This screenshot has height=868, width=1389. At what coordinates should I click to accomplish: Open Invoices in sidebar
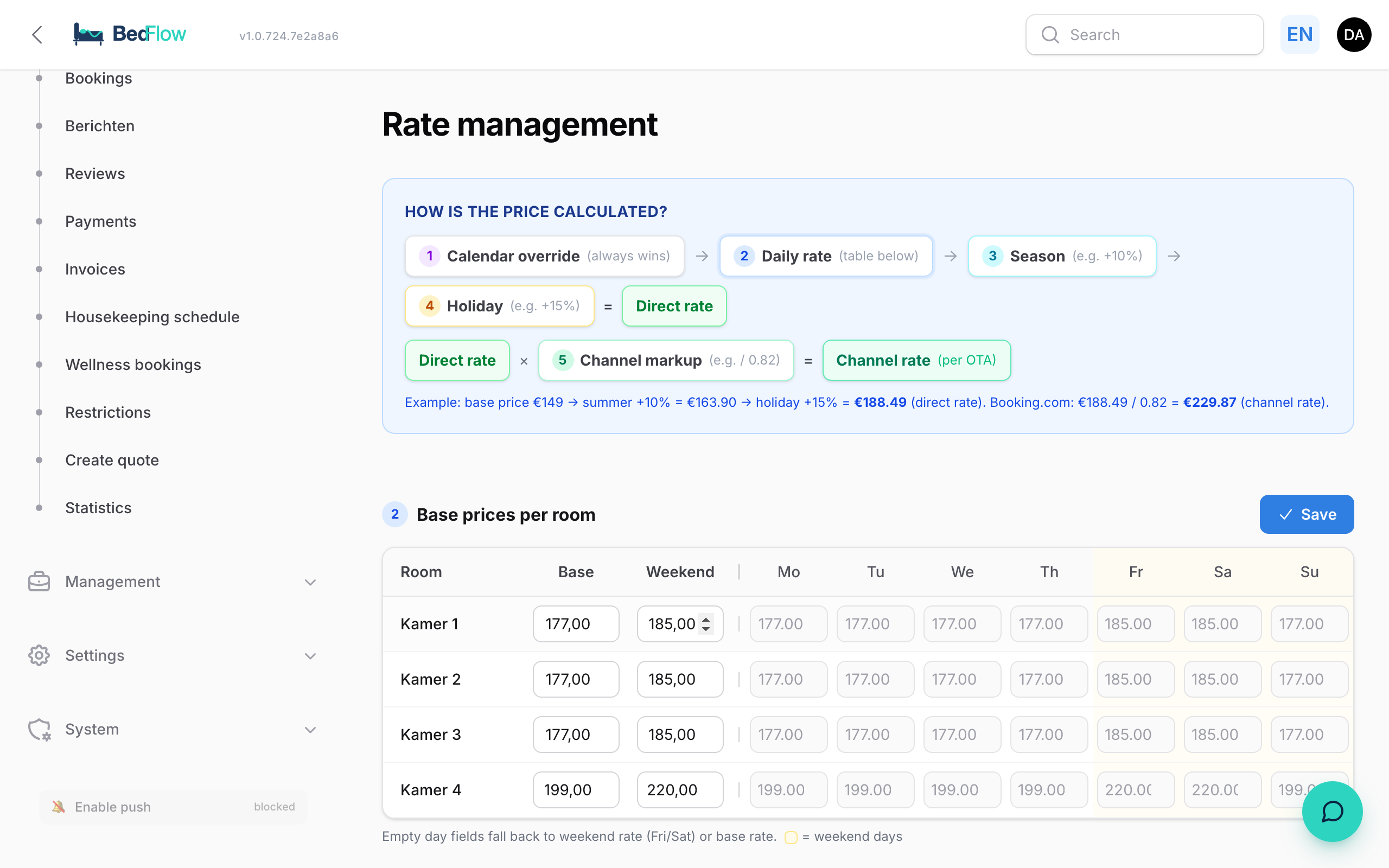(95, 269)
